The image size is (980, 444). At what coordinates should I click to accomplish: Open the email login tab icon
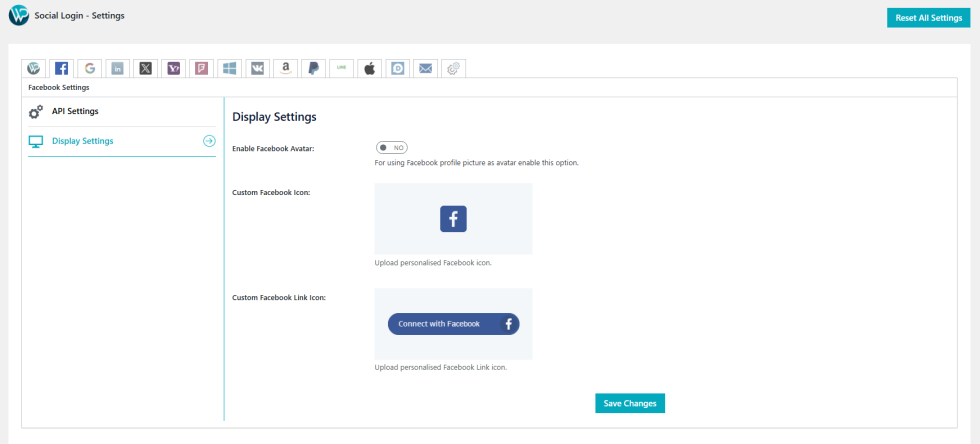click(x=426, y=68)
